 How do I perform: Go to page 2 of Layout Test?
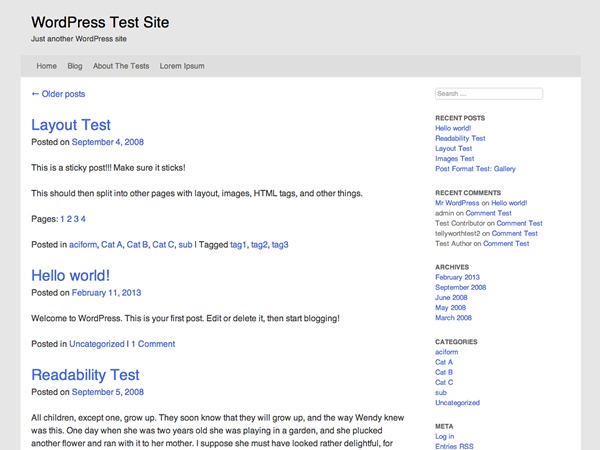pyautogui.click(x=69, y=219)
